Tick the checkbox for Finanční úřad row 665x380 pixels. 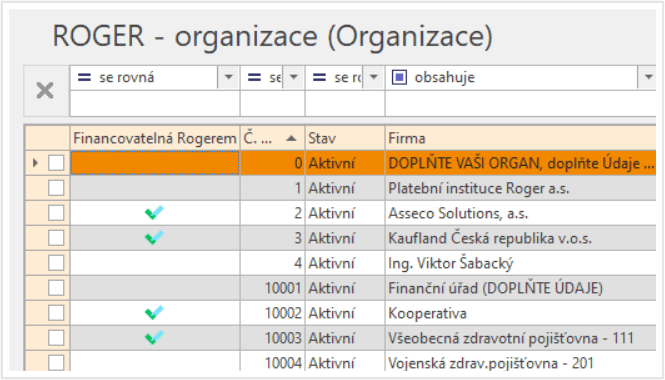click(56, 288)
